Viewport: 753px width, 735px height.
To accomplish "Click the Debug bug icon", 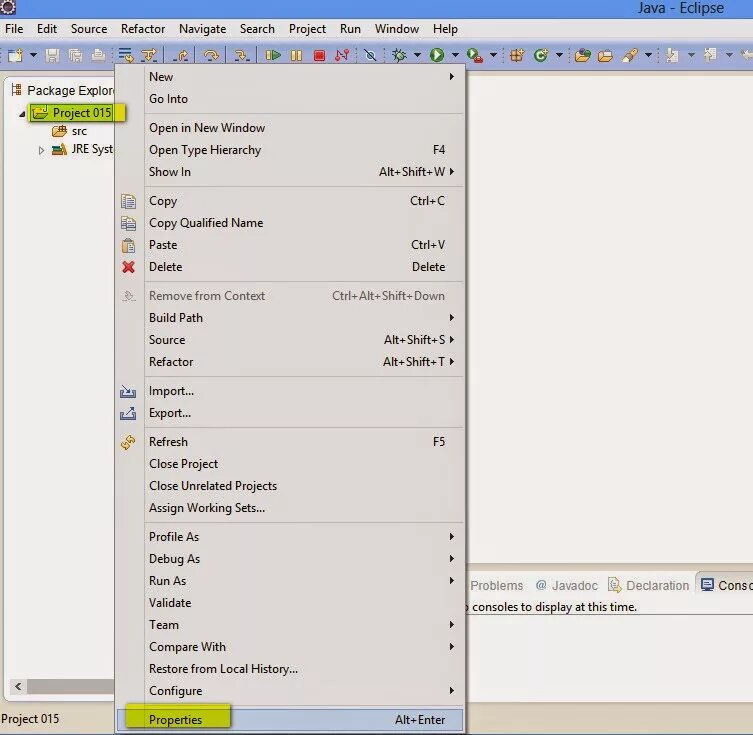I will coord(399,56).
